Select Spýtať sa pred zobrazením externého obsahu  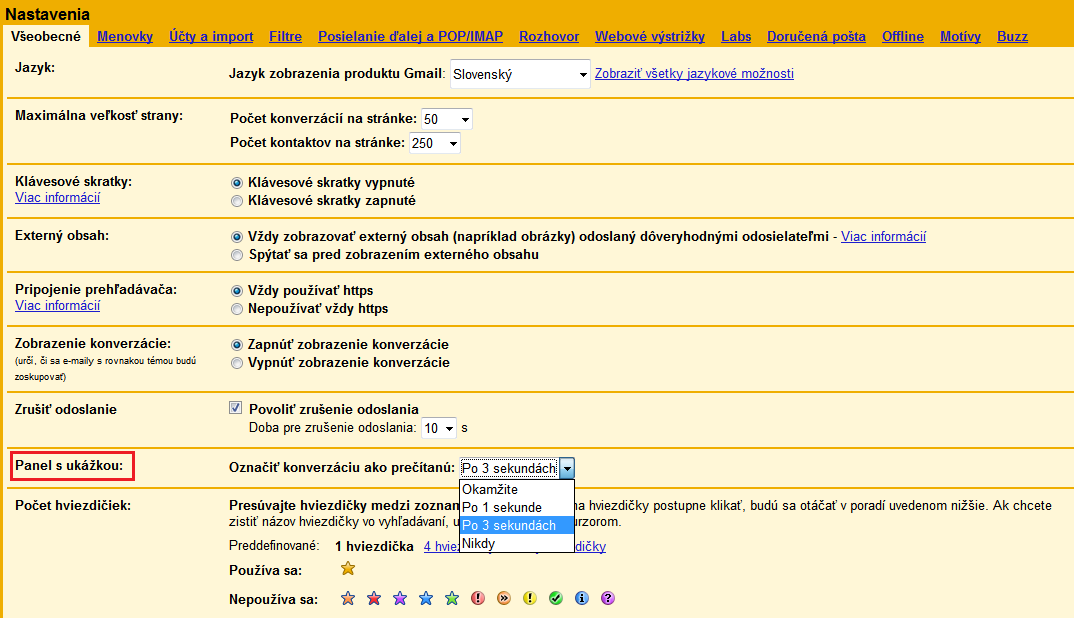(x=237, y=255)
